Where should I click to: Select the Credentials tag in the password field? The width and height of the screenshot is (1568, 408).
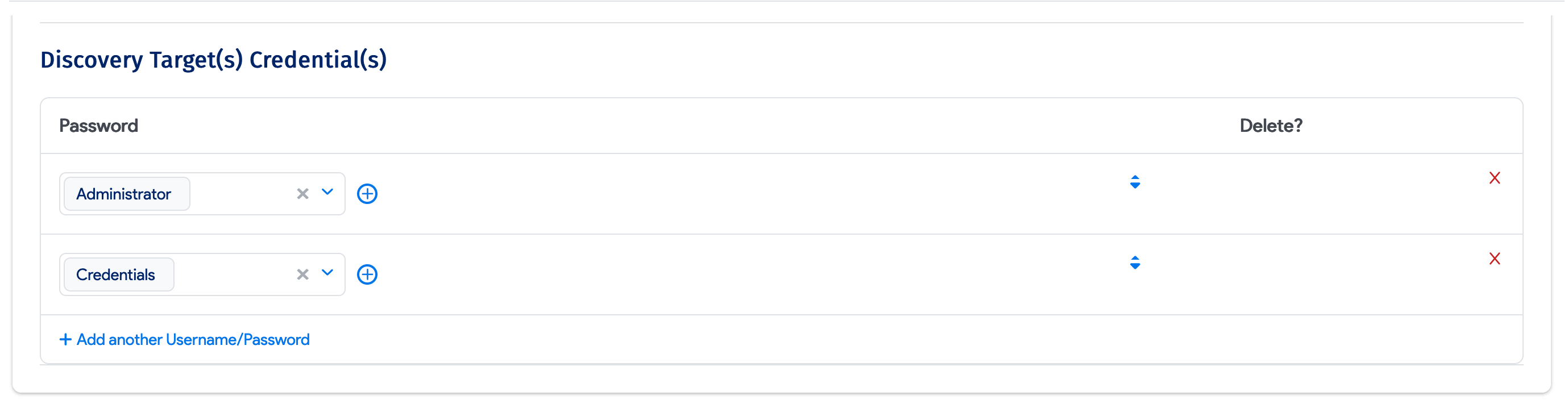click(x=116, y=275)
